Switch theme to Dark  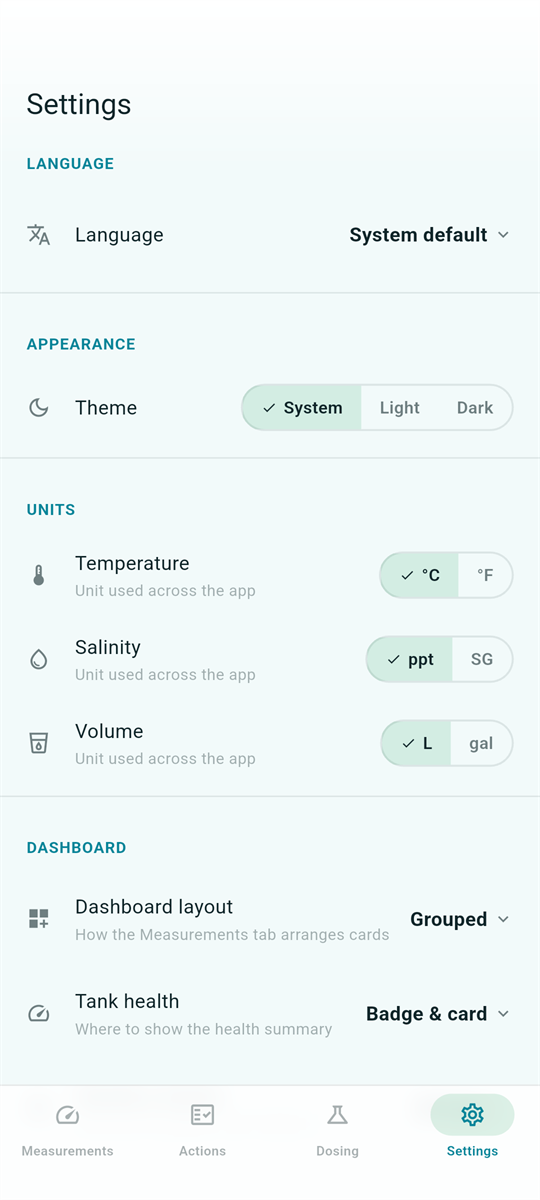tap(475, 408)
